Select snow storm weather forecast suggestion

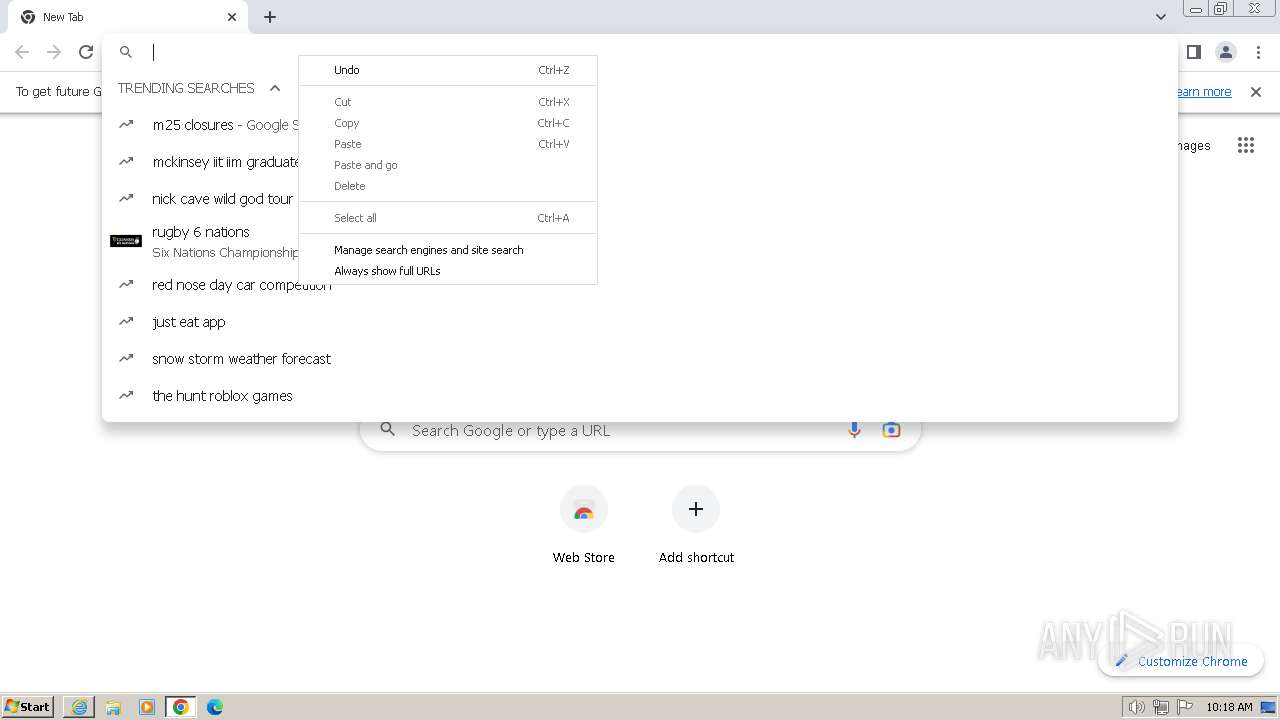(640, 359)
